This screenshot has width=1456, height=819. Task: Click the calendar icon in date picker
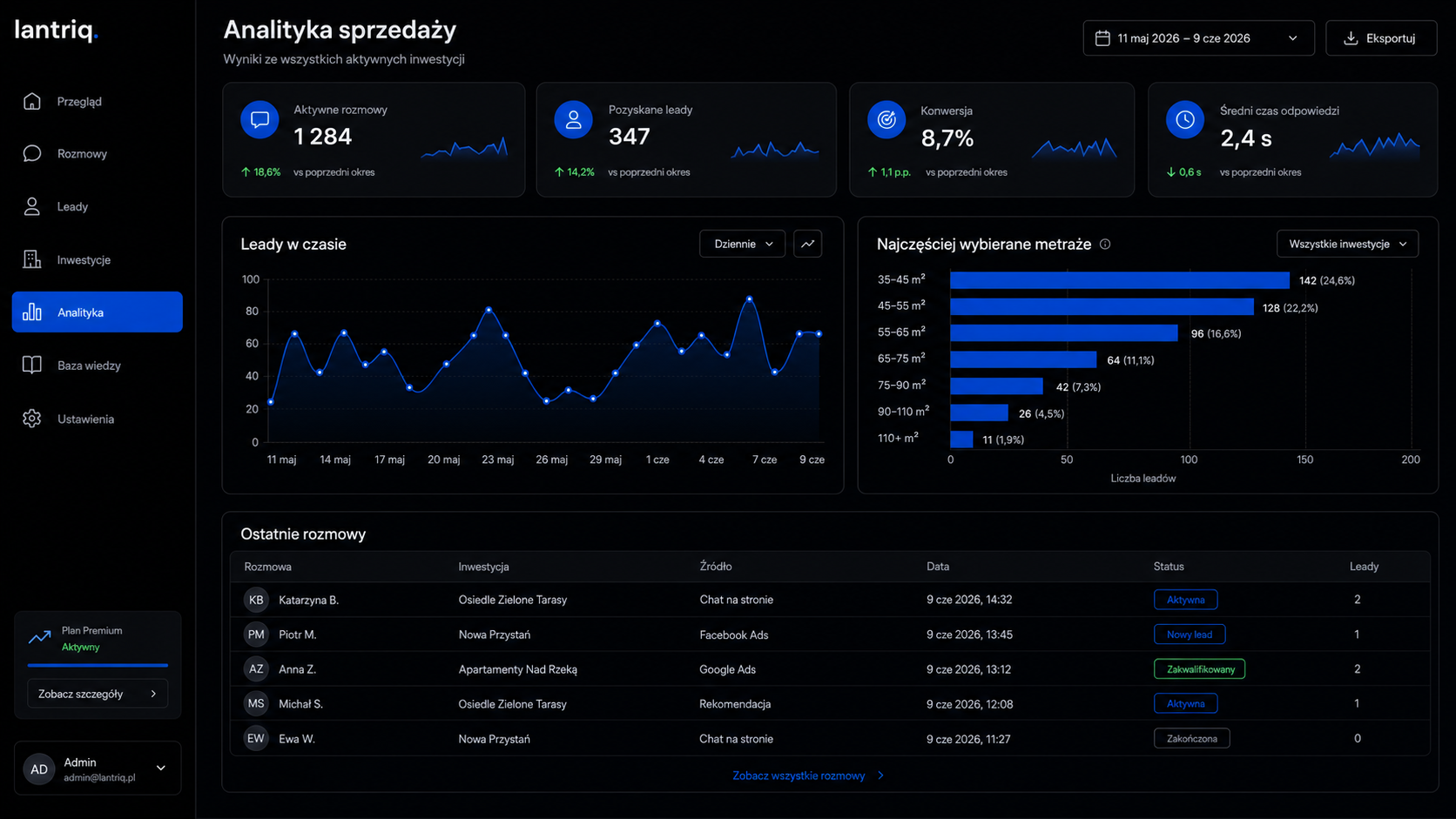click(x=1102, y=38)
